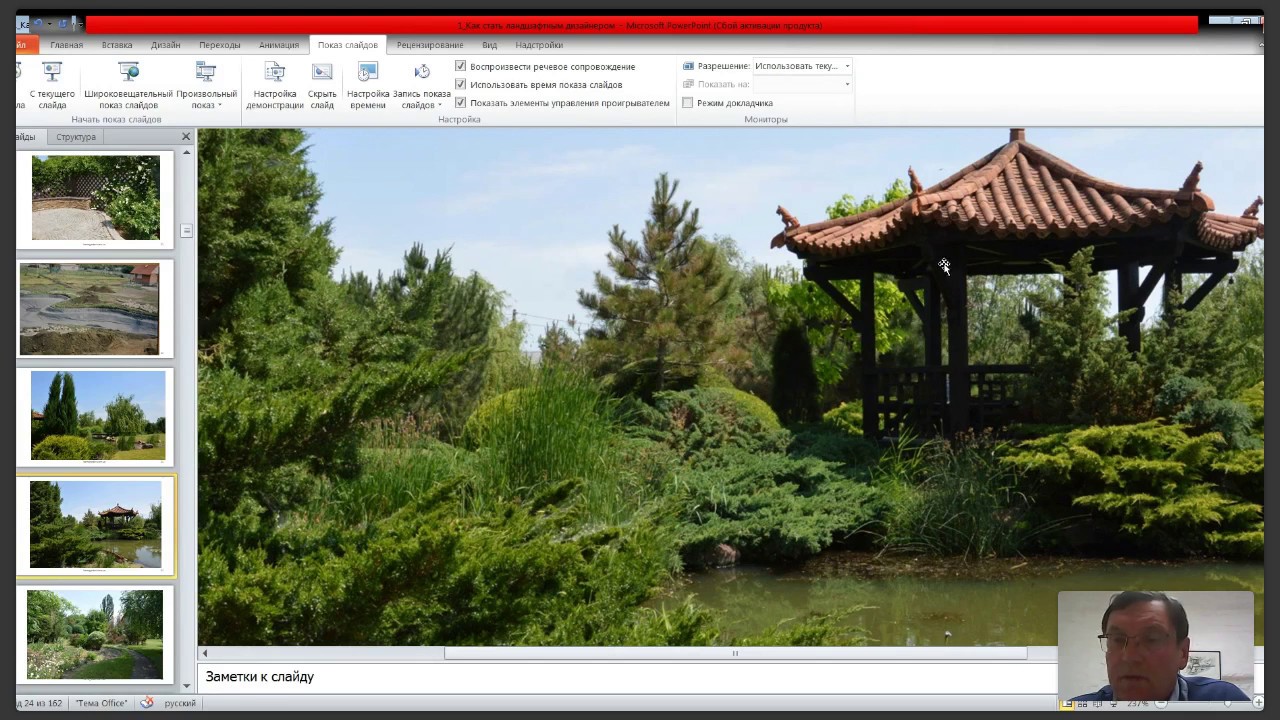Click the Начать показ слайдов group label
Viewport: 1280px width, 720px height.
116,120
